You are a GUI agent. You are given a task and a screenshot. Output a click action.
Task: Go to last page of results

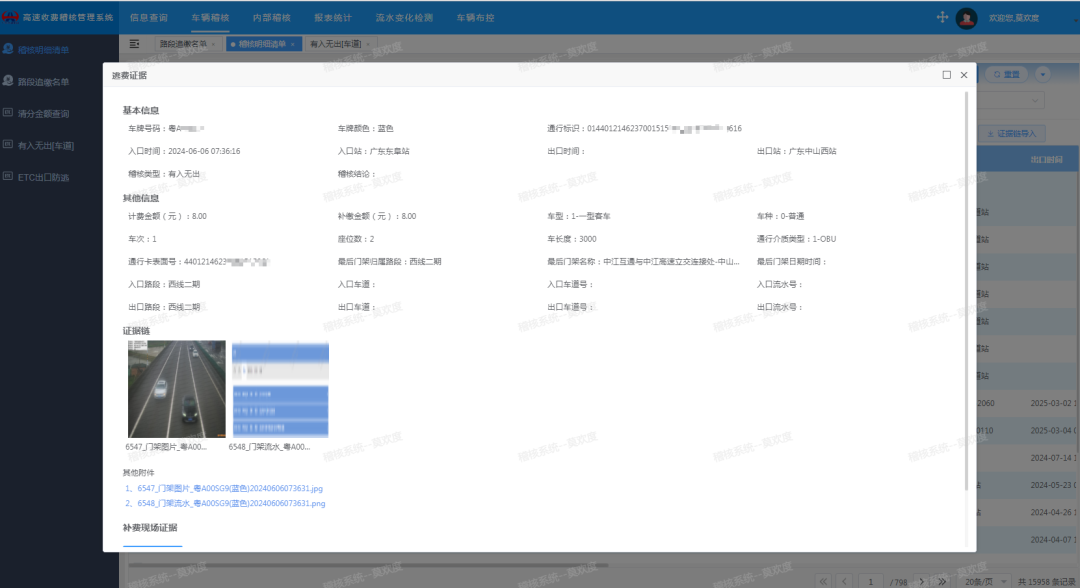(942, 582)
